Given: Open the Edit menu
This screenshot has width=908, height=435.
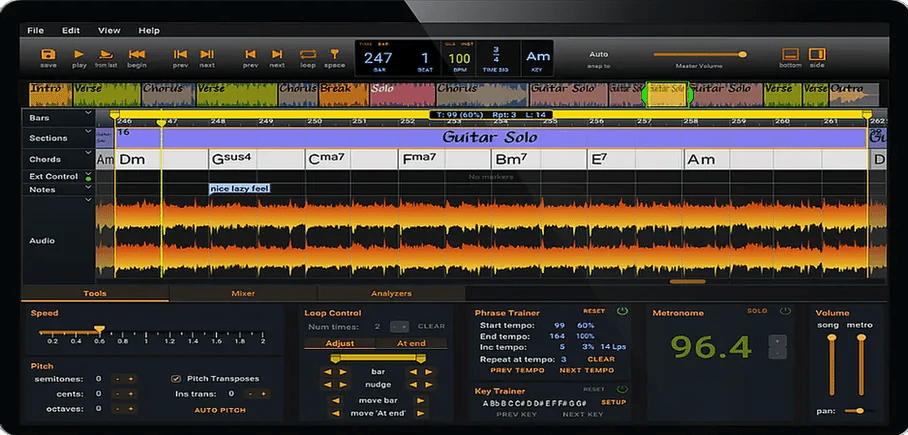Looking at the screenshot, I should pyautogui.click(x=71, y=31).
